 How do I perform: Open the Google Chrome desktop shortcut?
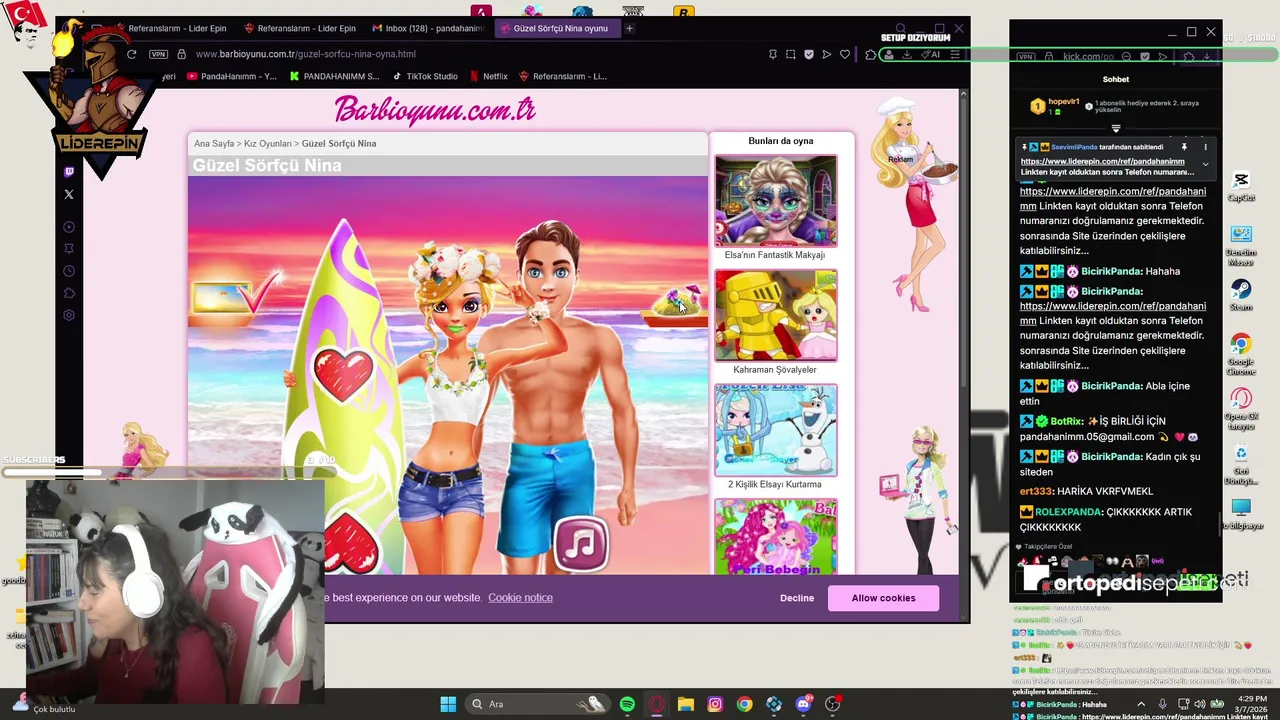1241,355
